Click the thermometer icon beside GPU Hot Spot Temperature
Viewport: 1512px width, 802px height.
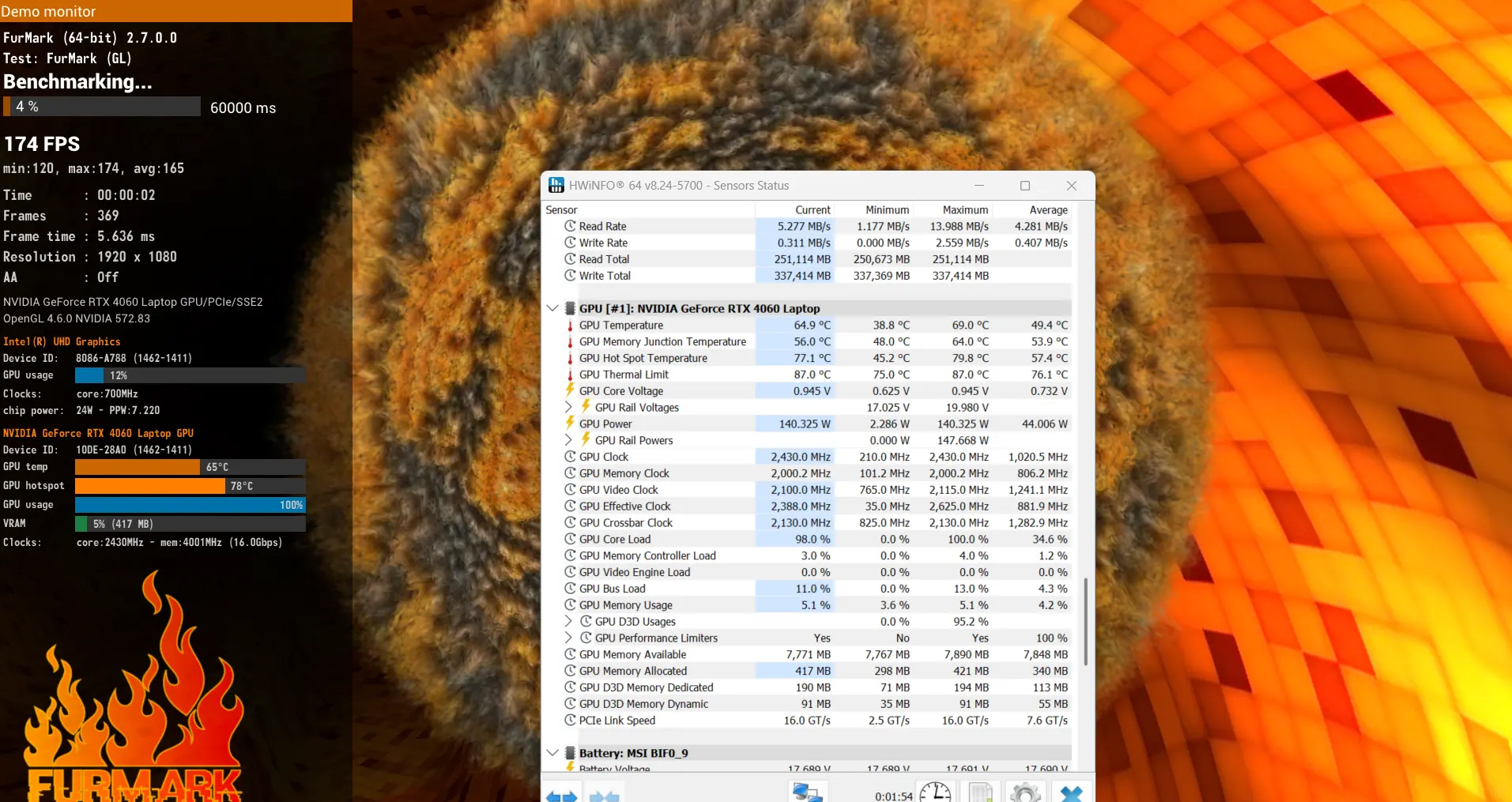pos(570,358)
